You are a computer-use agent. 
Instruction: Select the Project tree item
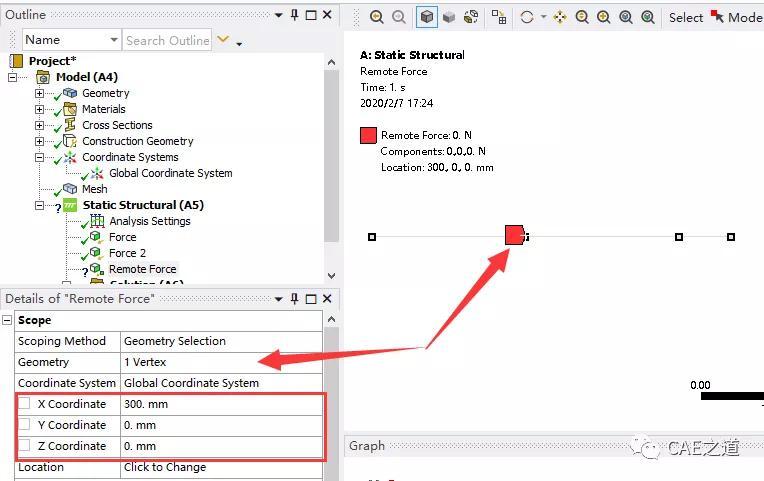52,61
